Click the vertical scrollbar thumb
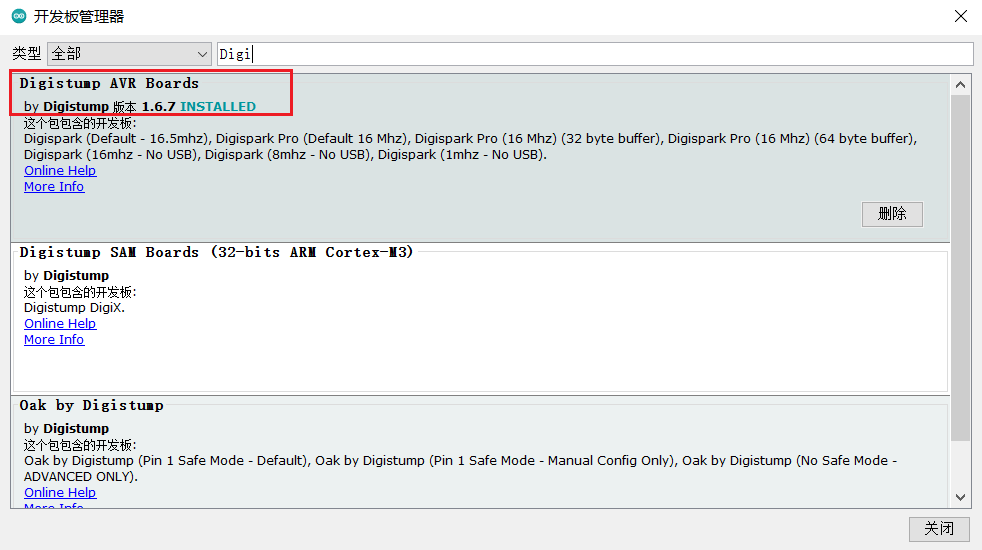The image size is (982, 550). tap(960, 268)
